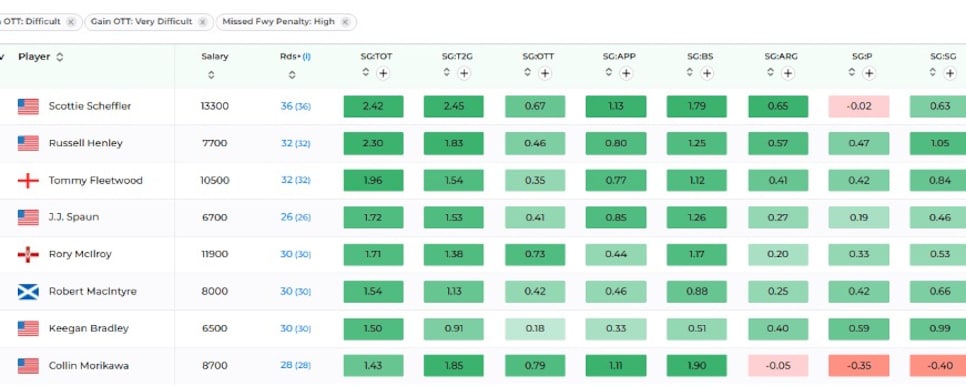Open Russell Henley's 32 rounds link
This screenshot has height=386, width=966.
coord(295,143)
